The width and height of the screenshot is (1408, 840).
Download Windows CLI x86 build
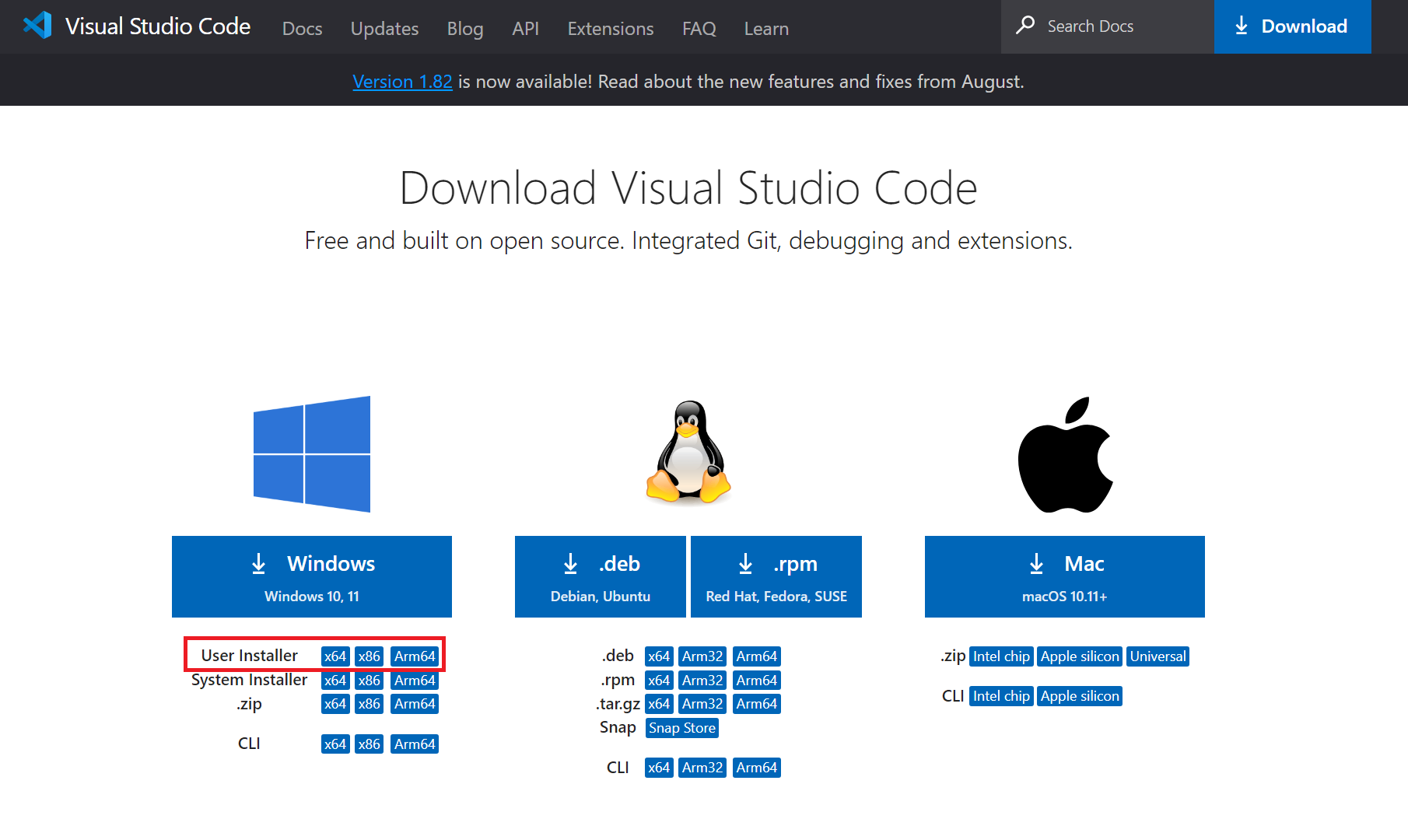click(x=369, y=744)
